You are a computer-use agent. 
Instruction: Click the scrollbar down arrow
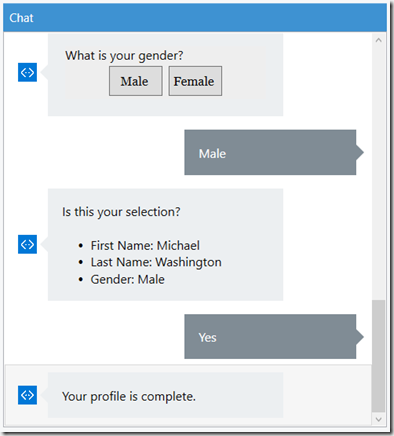[x=378, y=419]
